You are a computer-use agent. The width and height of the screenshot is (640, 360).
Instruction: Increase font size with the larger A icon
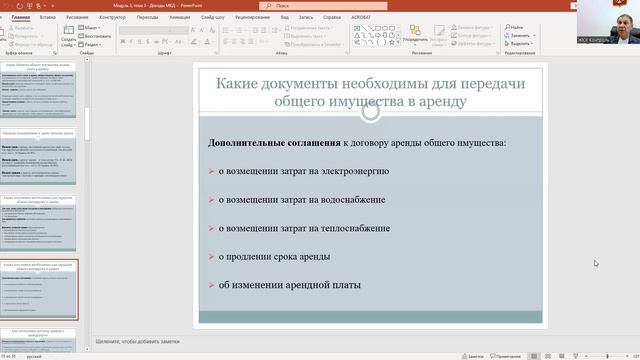(193, 30)
